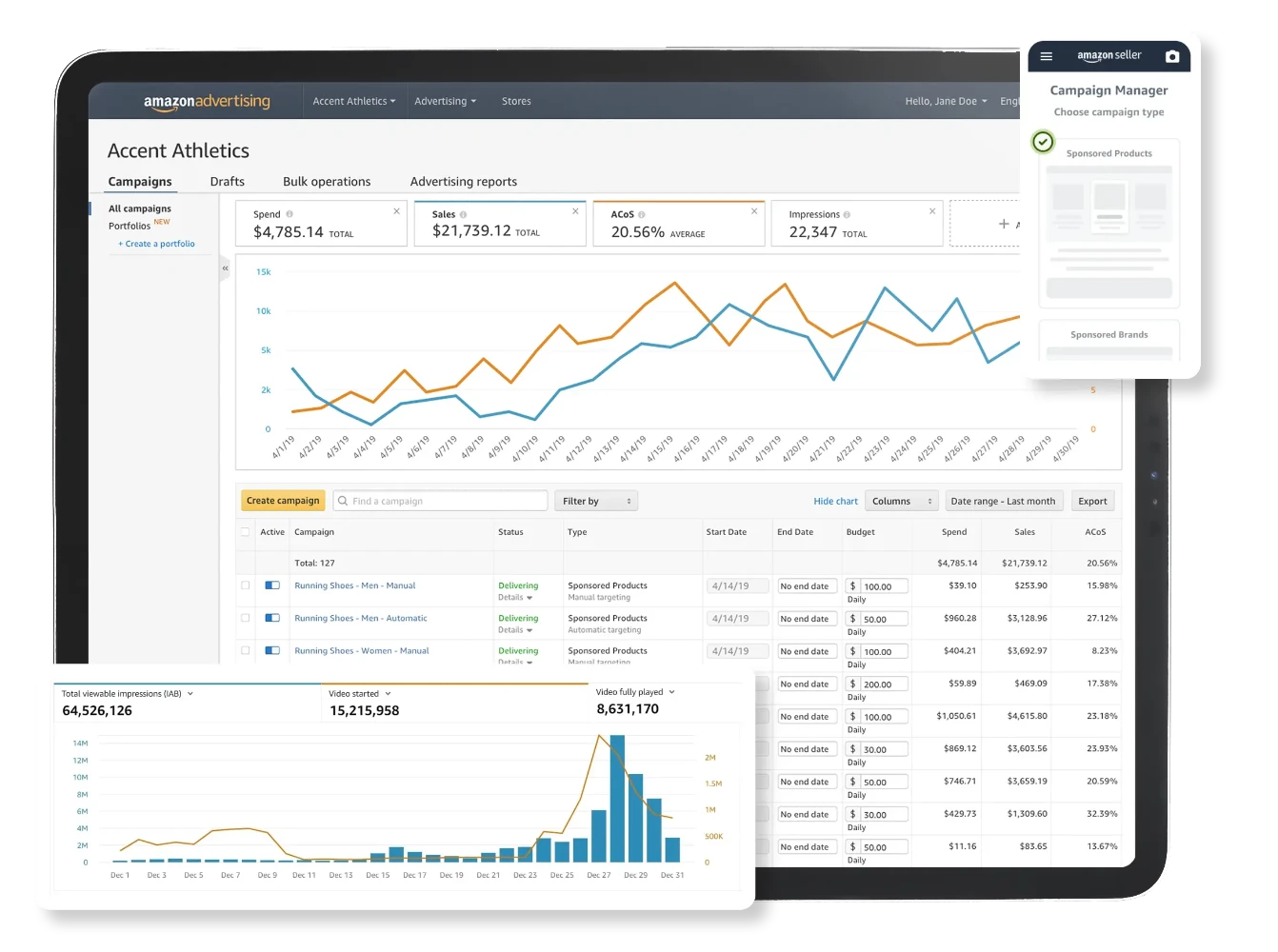Close the Impressions metric card
This screenshot has width=1278, height=952.
pyautogui.click(x=932, y=211)
